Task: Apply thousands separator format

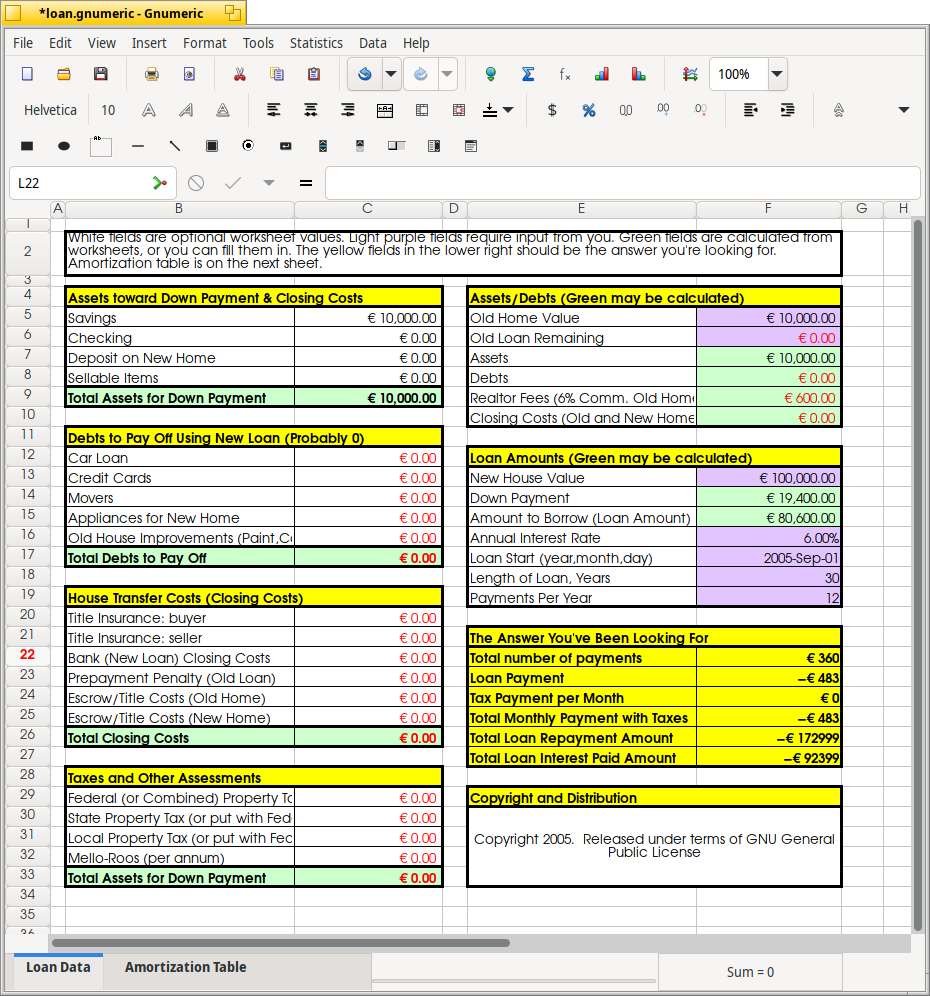Action: (626, 111)
